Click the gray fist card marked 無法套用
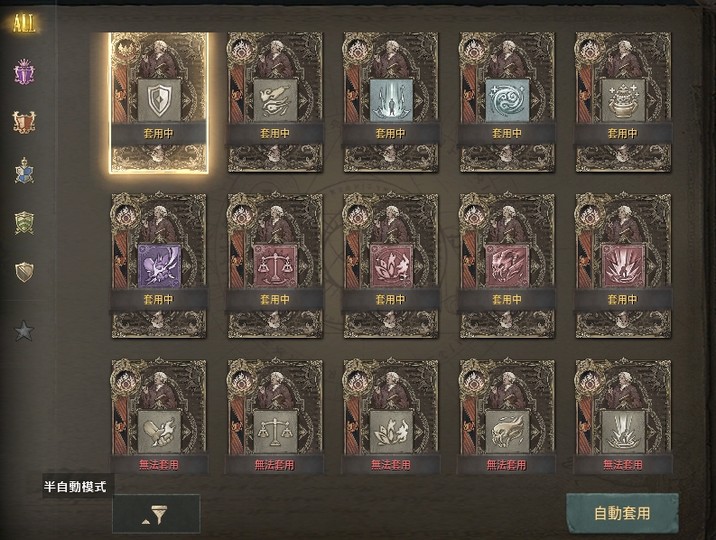 pos(159,416)
